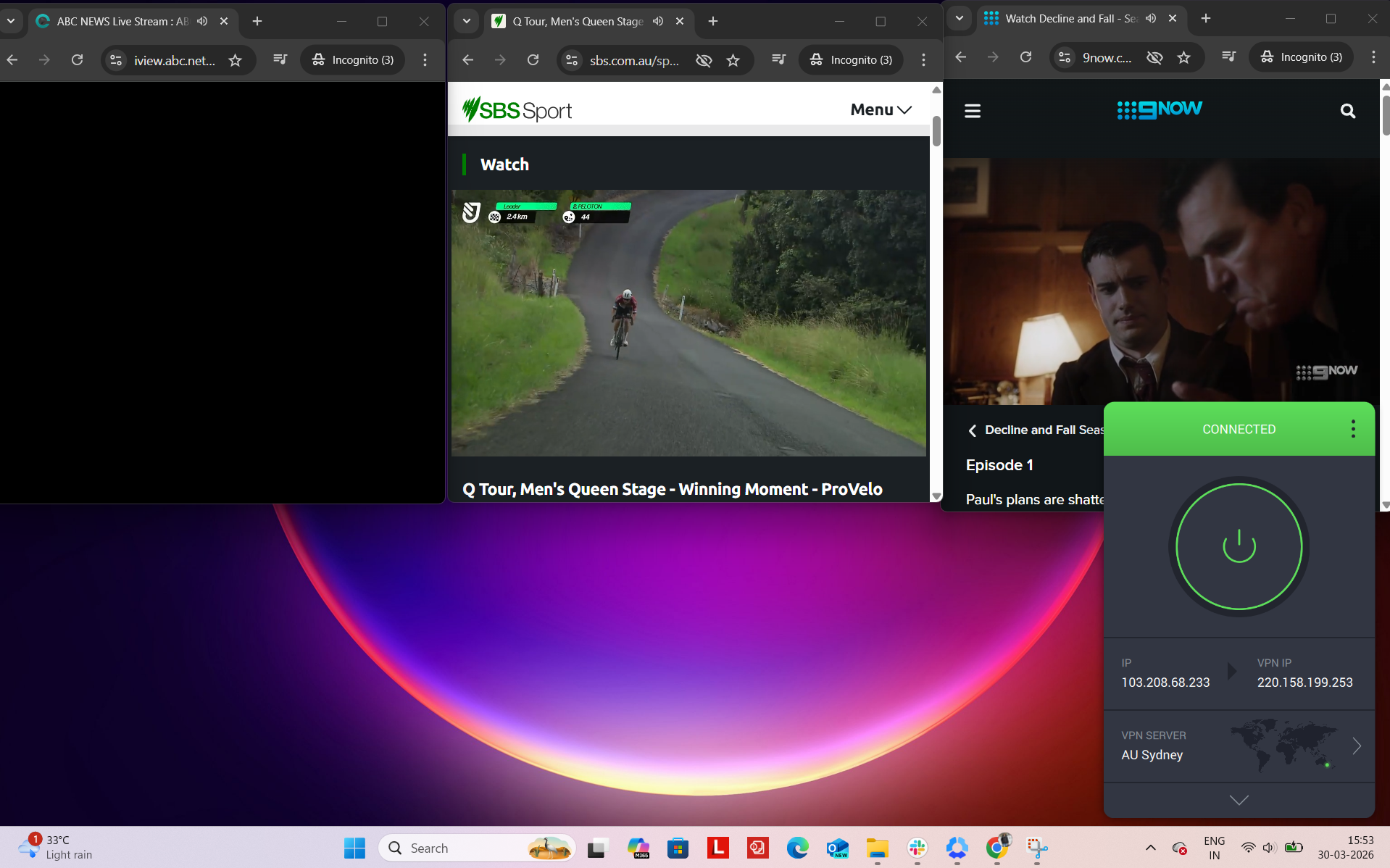Open the Snipping Tool from the taskbar
Viewport: 1390px width, 868px height.
pyautogui.click(x=1039, y=848)
